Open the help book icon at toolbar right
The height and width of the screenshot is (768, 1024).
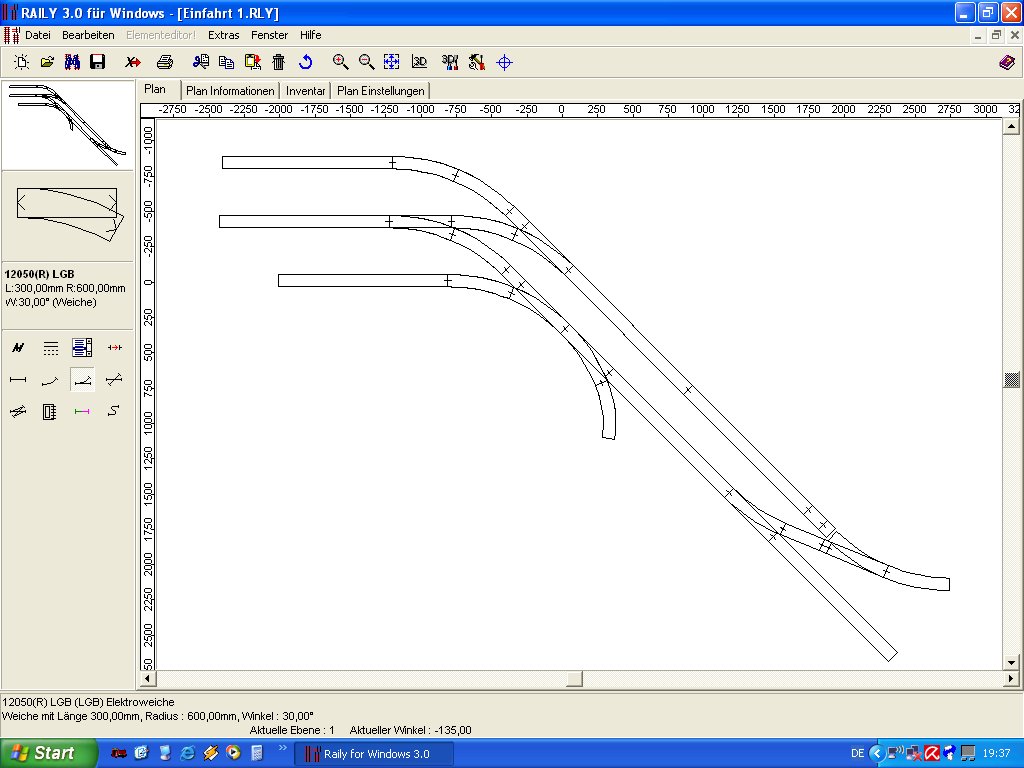pyautogui.click(x=1007, y=63)
